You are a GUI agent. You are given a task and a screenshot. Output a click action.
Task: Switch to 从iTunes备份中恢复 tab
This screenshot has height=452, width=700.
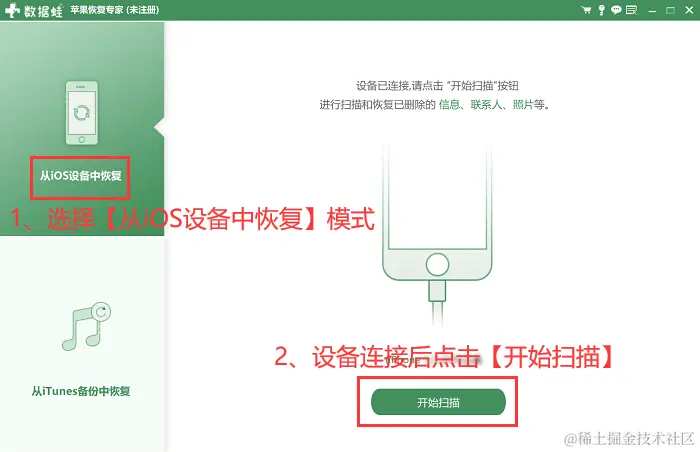click(81, 391)
